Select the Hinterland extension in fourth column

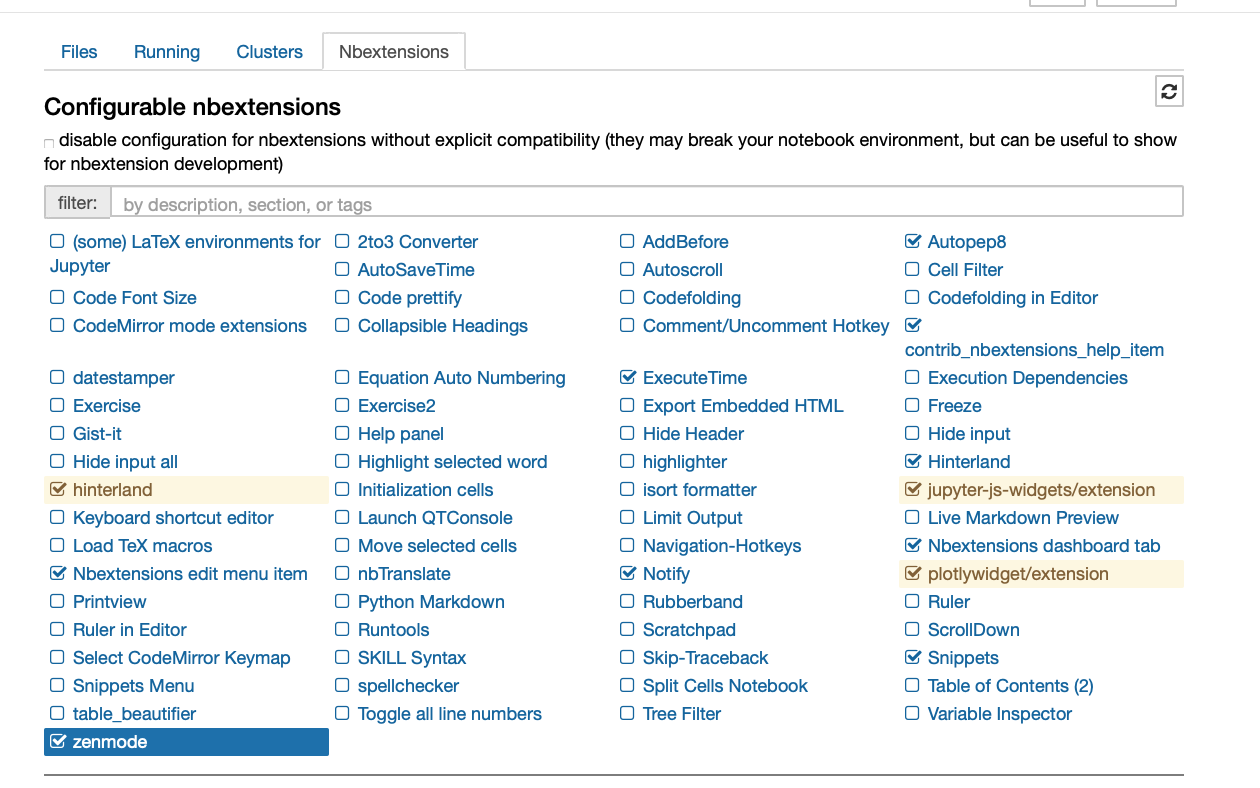969,462
